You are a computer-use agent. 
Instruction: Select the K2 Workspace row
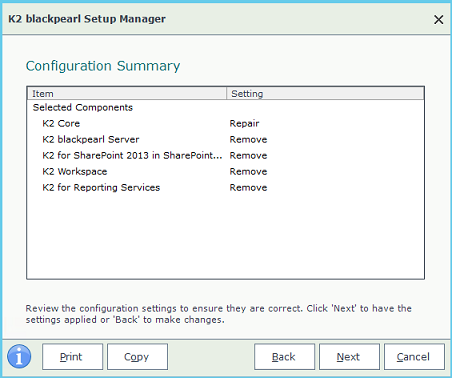(225, 171)
